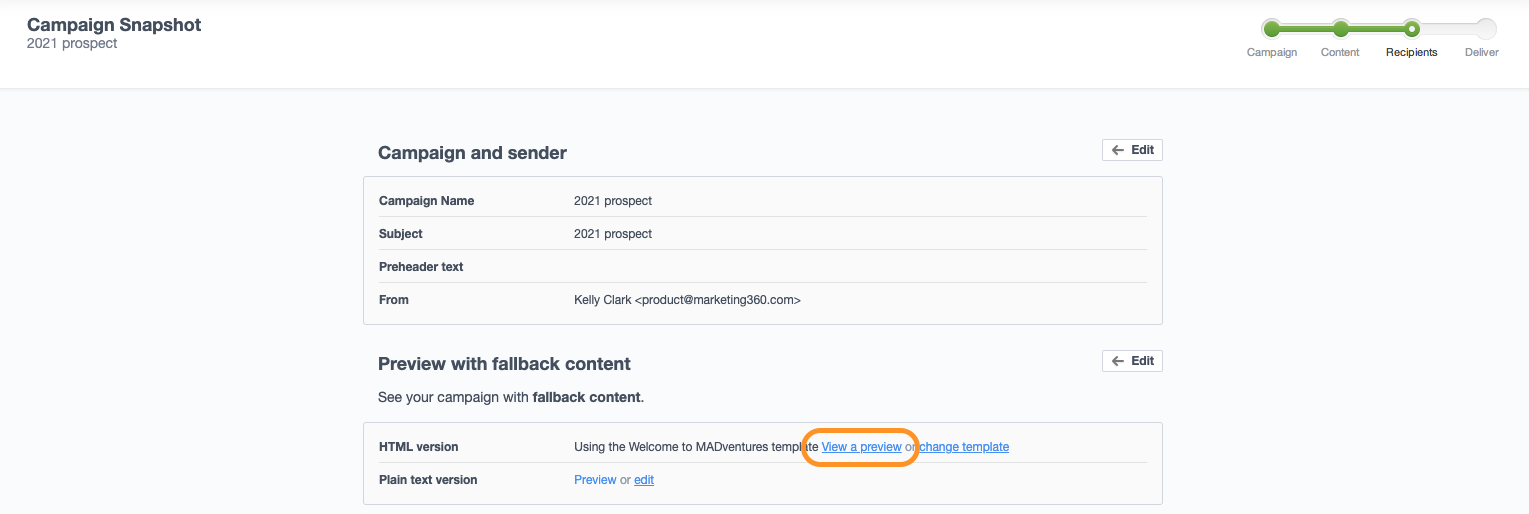Viewport: 1529px width, 514px height.
Task: Select the Recipients step label
Action: [1411, 52]
